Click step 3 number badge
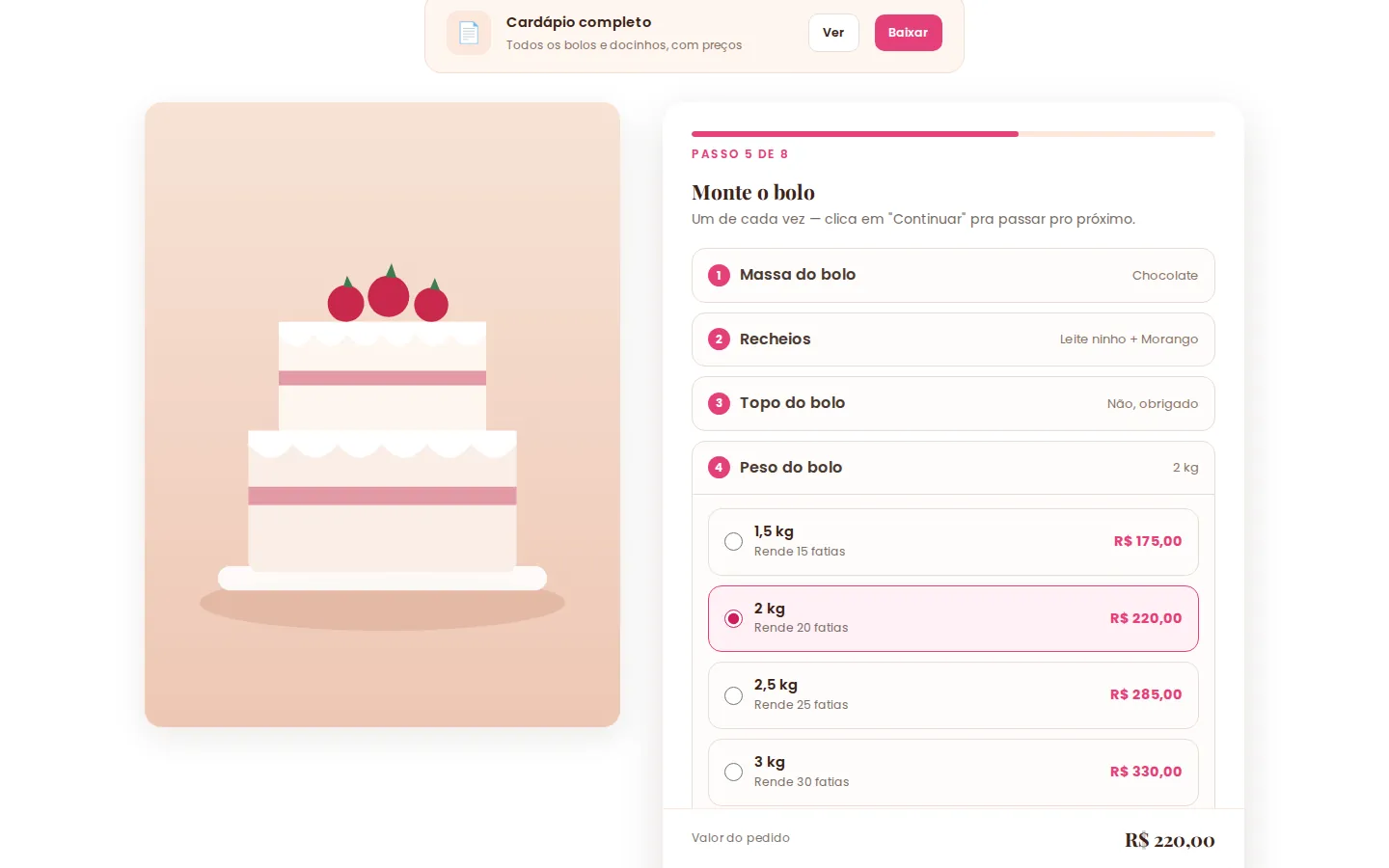Viewport: 1389px width, 868px height. point(719,403)
